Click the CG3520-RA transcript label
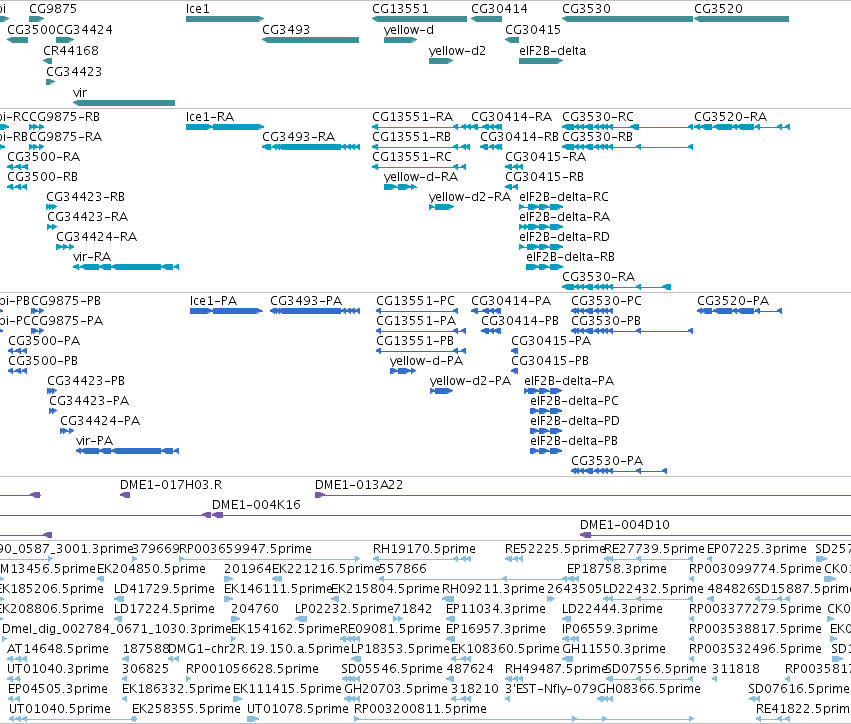The width and height of the screenshot is (851, 724). (731, 117)
